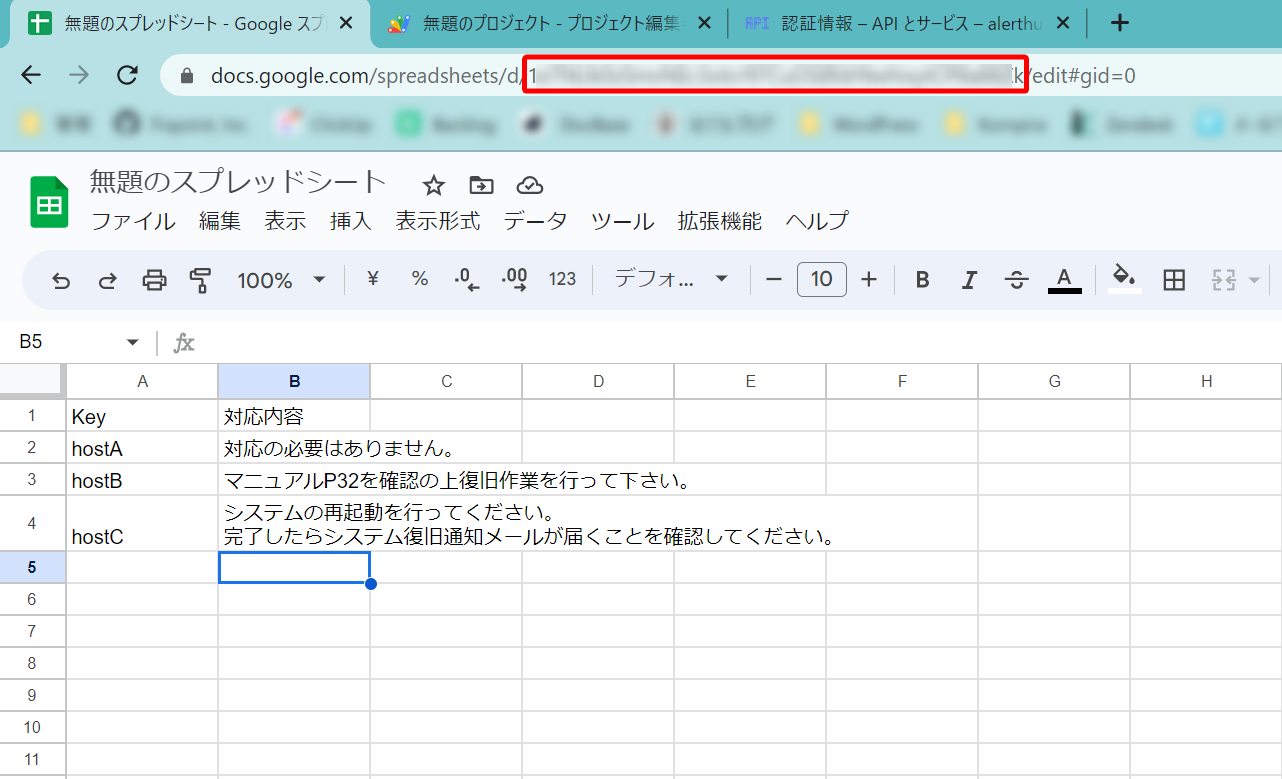This screenshot has width=1282, height=779.
Task: Open the font family dropdown
Action: tap(668, 280)
